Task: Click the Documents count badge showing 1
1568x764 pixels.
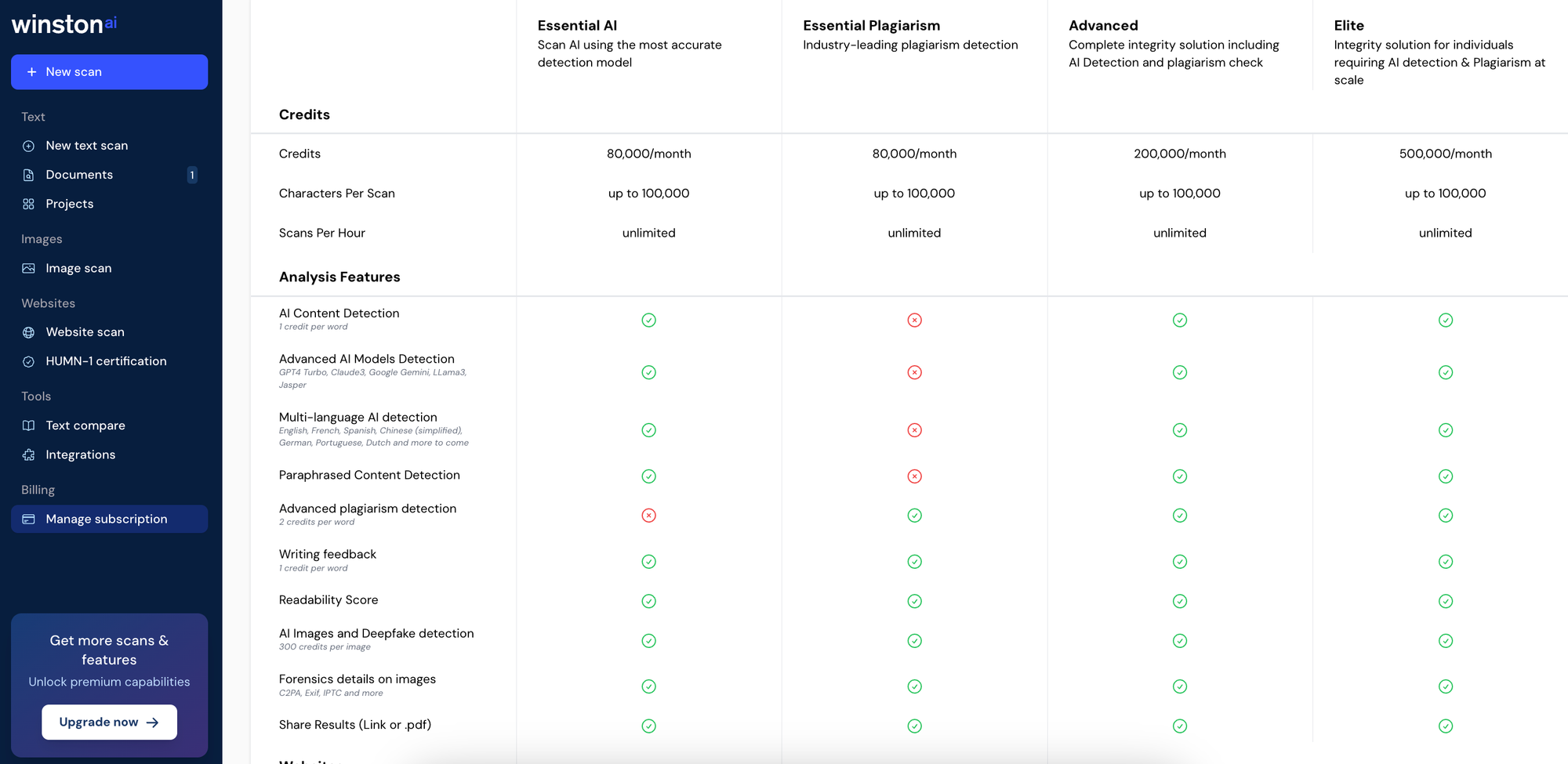Action: (191, 175)
